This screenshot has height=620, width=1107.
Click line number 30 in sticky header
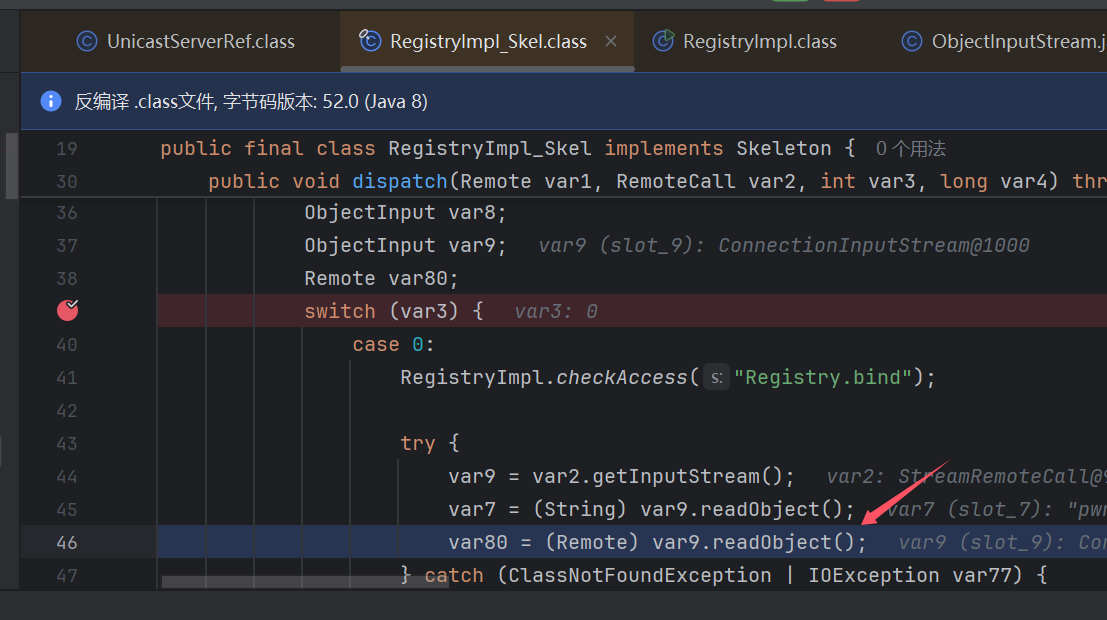coord(66,181)
